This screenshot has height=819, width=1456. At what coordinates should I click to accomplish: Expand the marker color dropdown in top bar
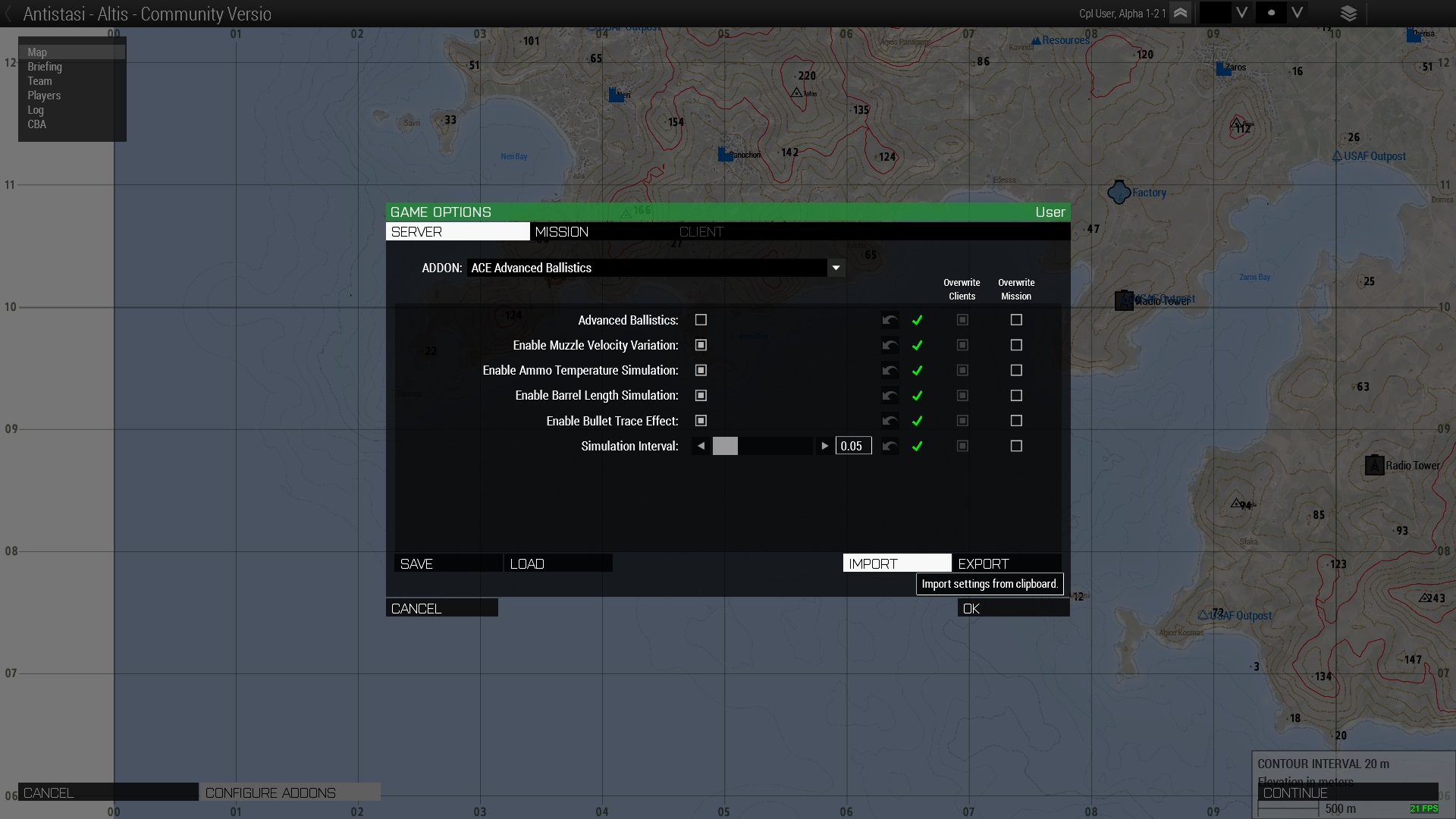click(x=1241, y=13)
